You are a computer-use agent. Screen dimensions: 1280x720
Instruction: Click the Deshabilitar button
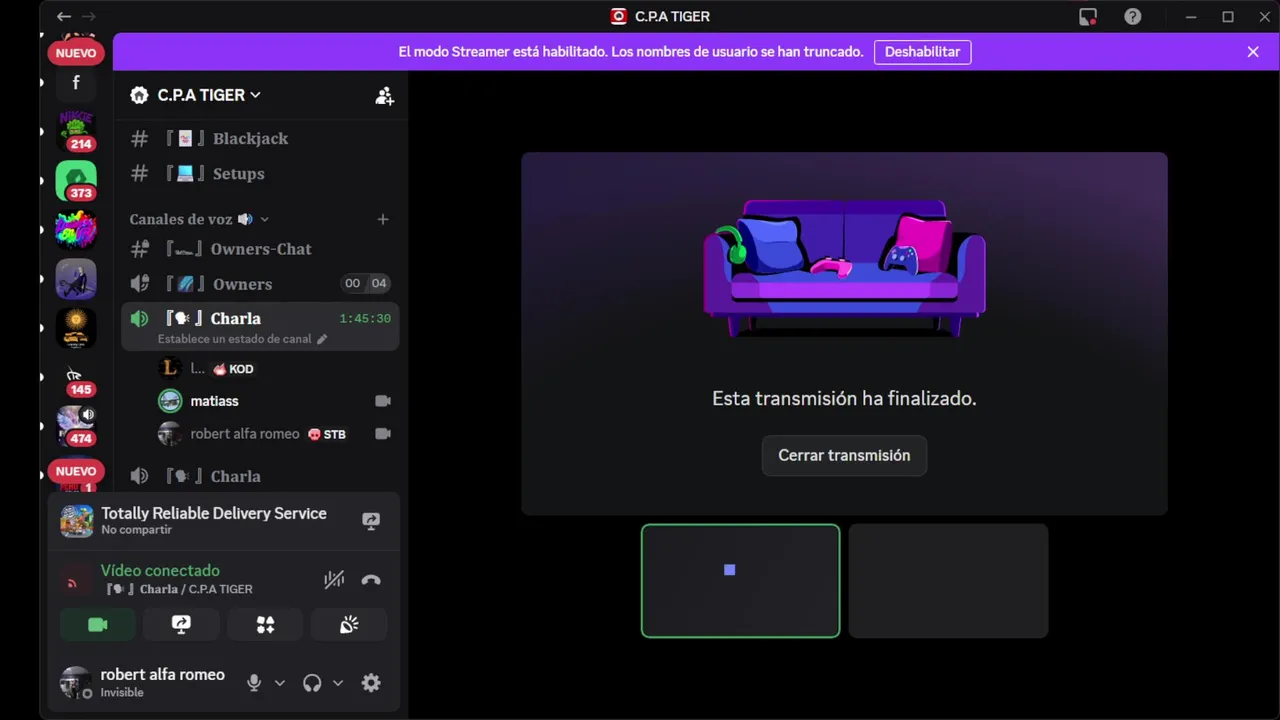922,52
